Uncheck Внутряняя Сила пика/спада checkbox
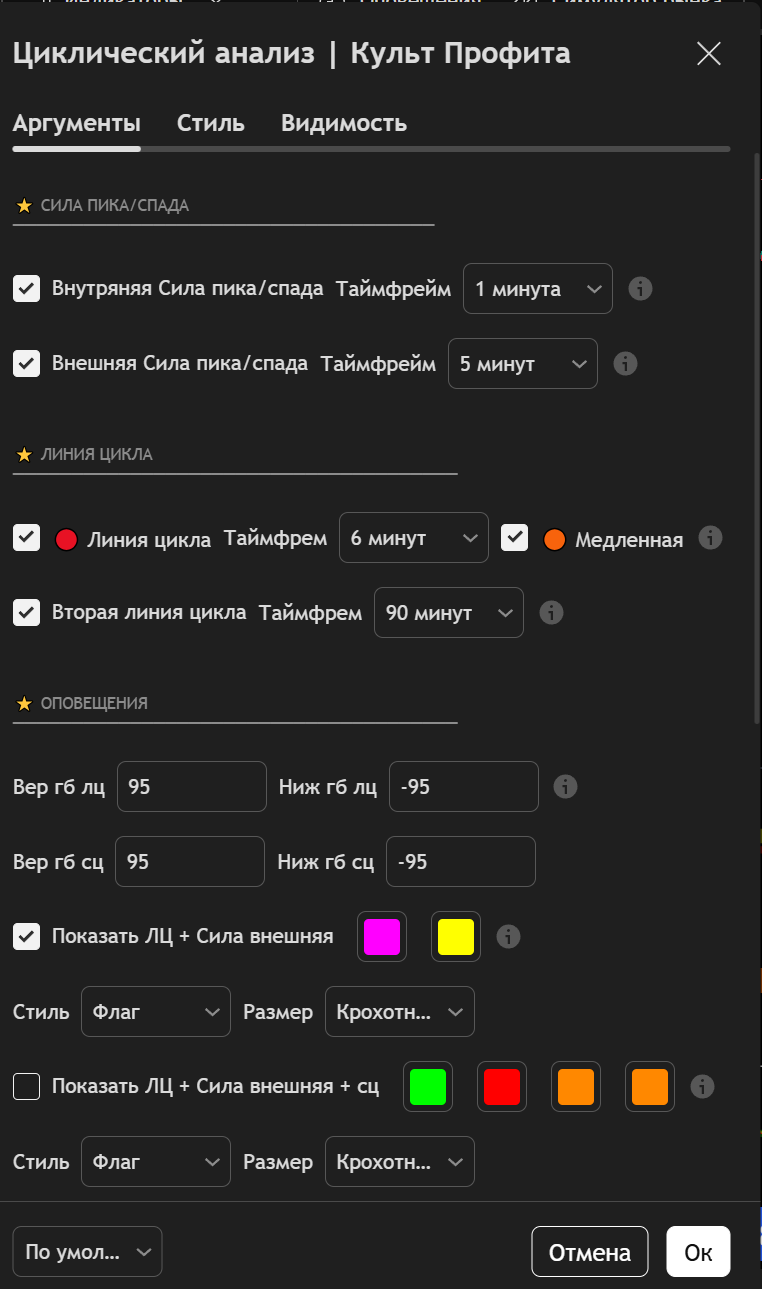The width and height of the screenshot is (762, 1289). point(26,289)
